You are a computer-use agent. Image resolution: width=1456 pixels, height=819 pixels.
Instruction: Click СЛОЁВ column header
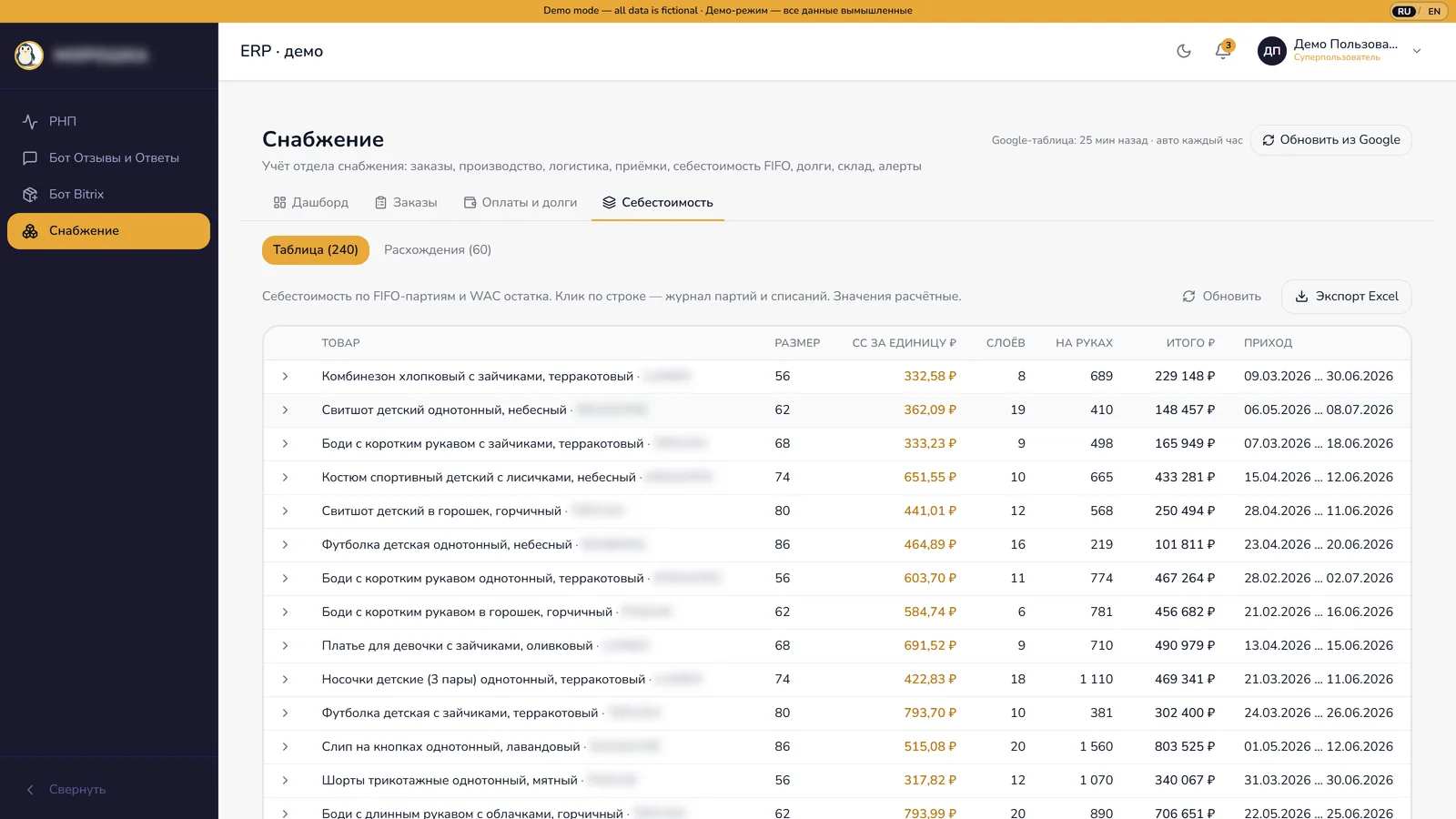tap(1006, 343)
